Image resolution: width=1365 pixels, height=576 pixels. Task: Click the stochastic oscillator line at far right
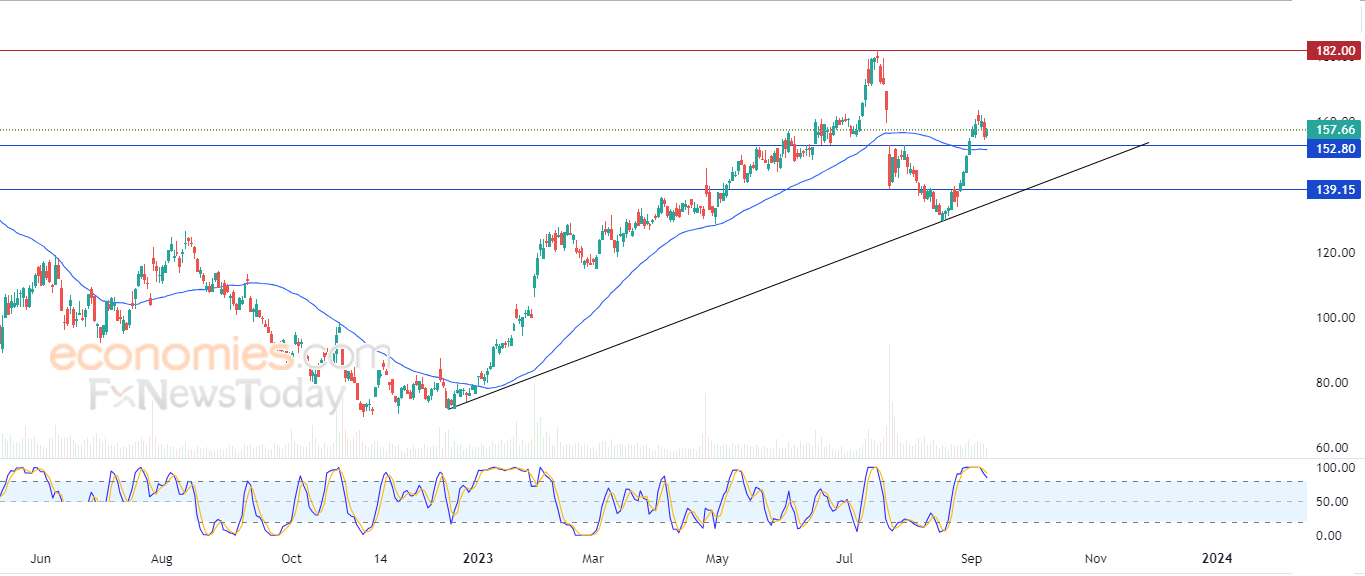pos(982,470)
